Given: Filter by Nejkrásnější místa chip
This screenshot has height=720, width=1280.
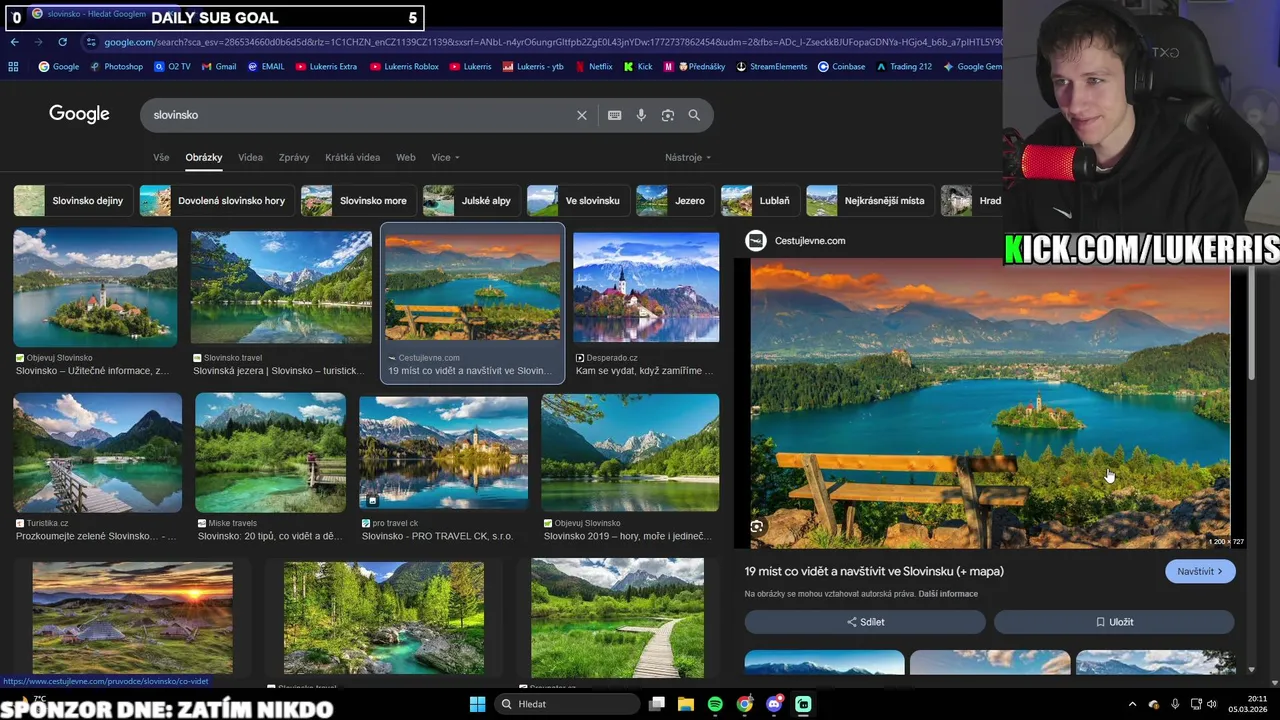Looking at the screenshot, I should click(x=869, y=201).
